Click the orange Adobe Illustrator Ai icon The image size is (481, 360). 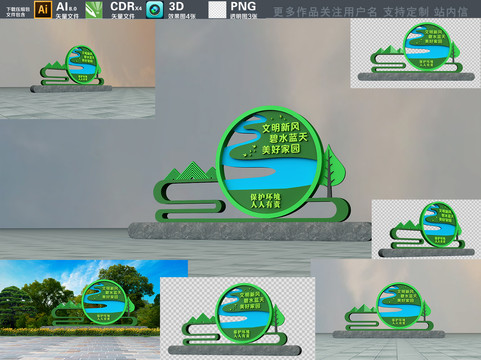43,9
